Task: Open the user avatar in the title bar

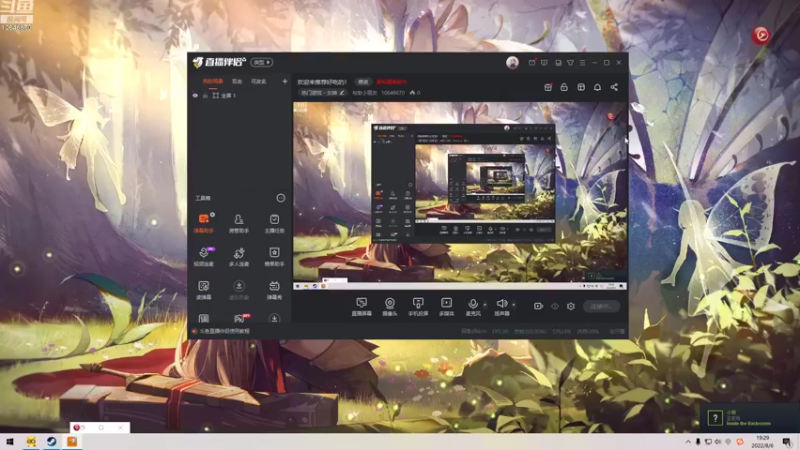Action: (512, 62)
